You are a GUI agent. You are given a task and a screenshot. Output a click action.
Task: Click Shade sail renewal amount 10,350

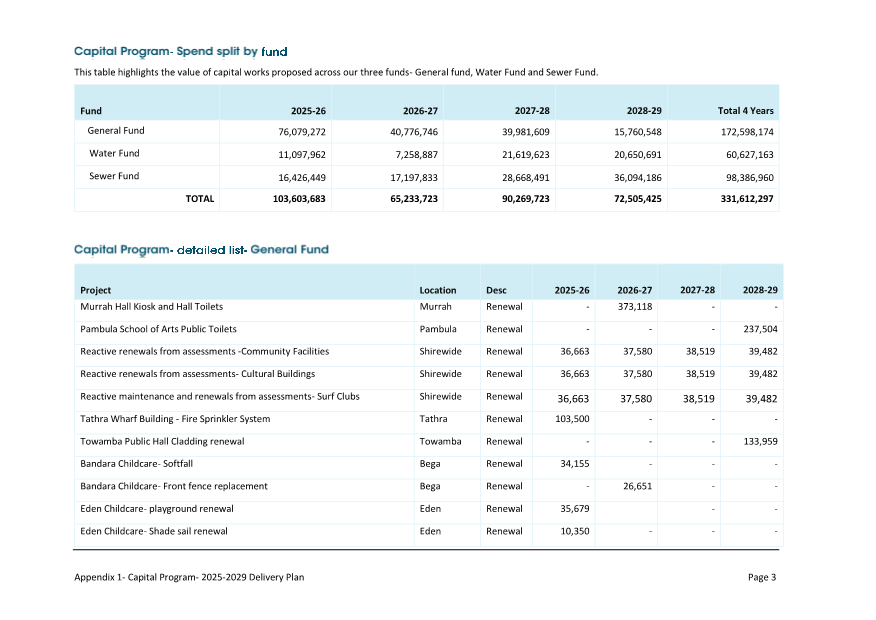coord(572,531)
